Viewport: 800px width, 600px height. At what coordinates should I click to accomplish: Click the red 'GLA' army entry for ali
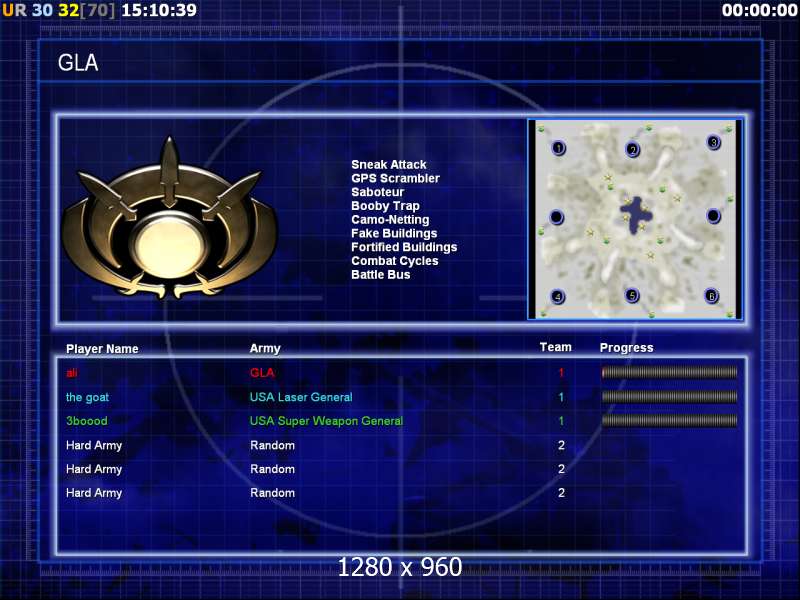262,373
